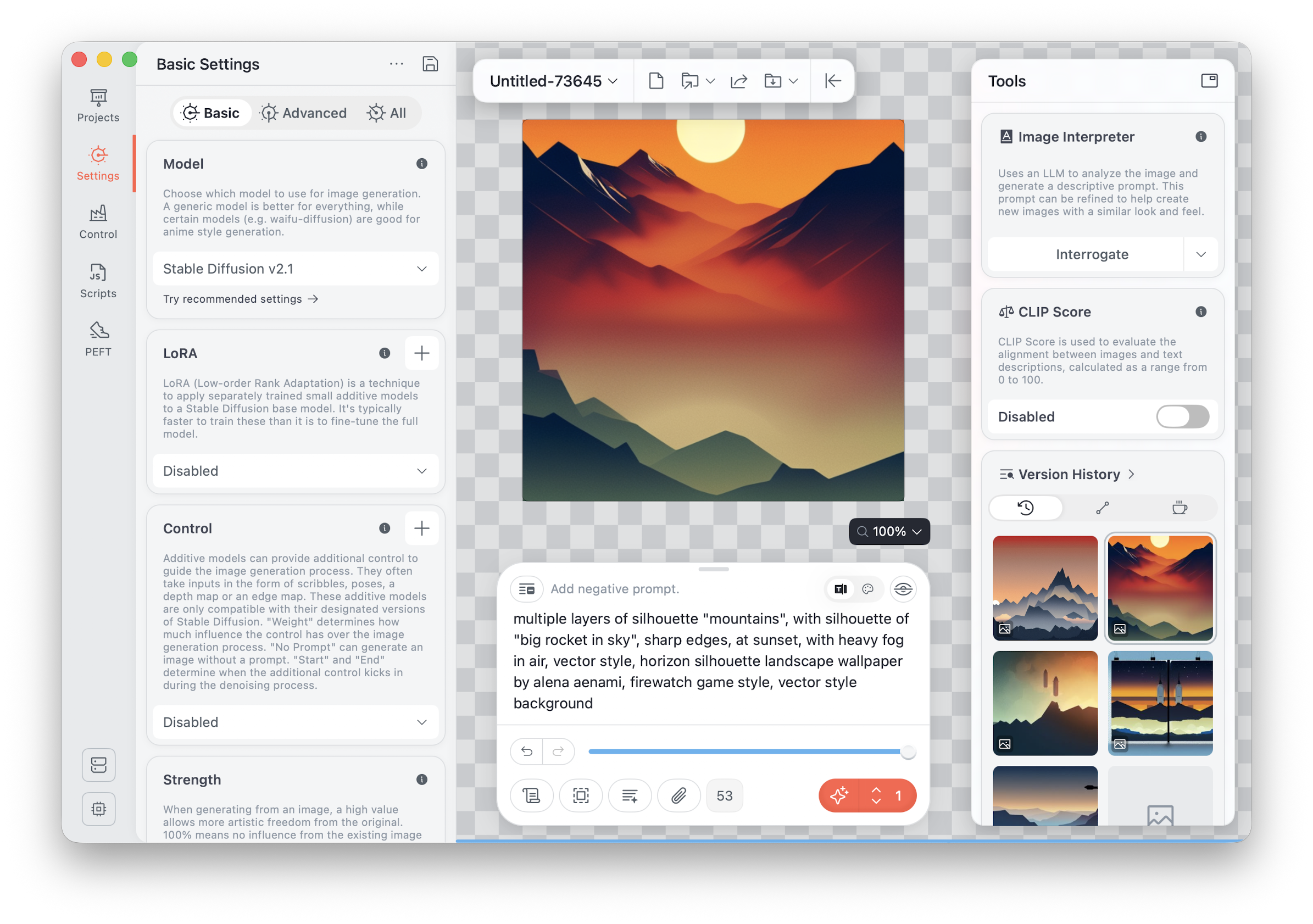Screen dimensions: 1313x924
Task: Click the new document icon in toolbar
Action: coord(656,81)
